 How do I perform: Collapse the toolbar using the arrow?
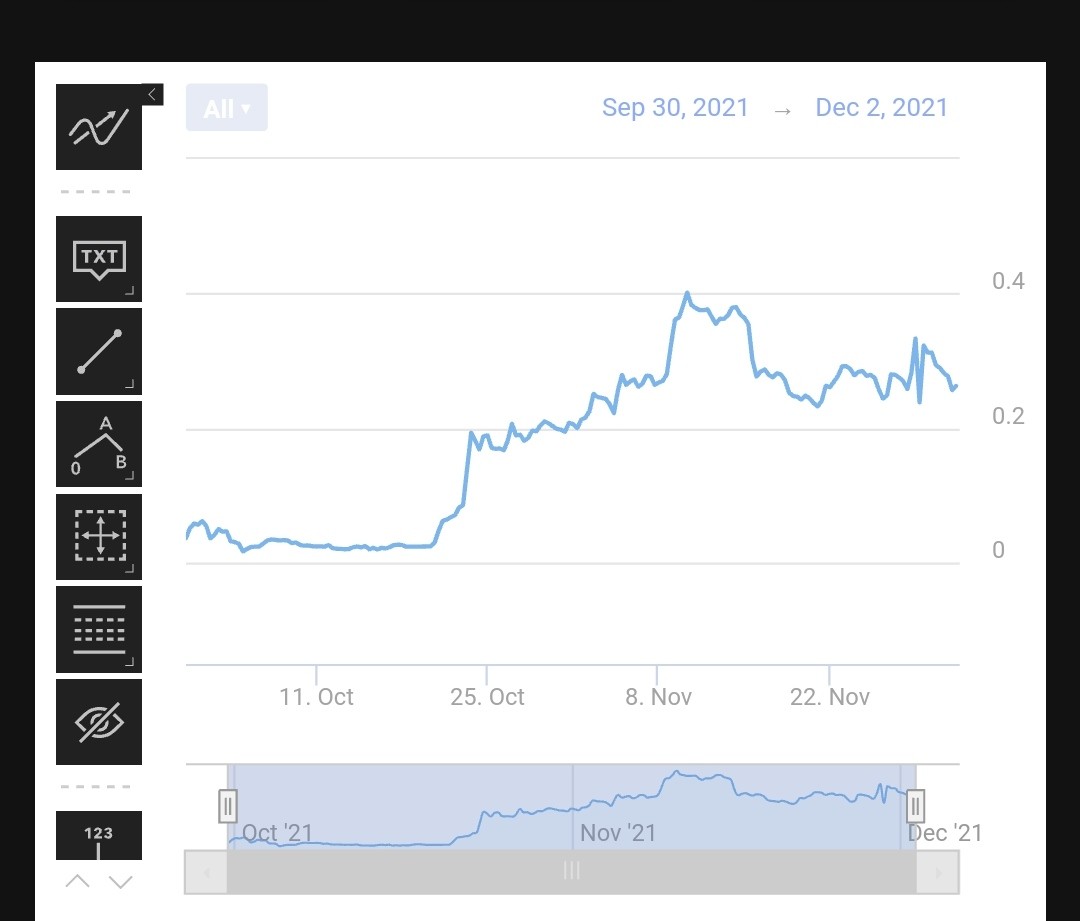[152, 94]
